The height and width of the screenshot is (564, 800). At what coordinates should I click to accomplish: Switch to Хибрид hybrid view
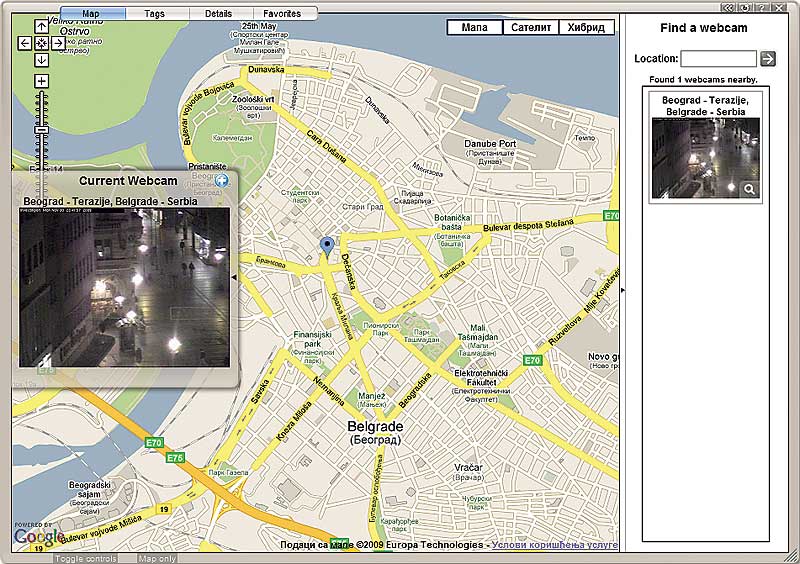click(x=586, y=27)
